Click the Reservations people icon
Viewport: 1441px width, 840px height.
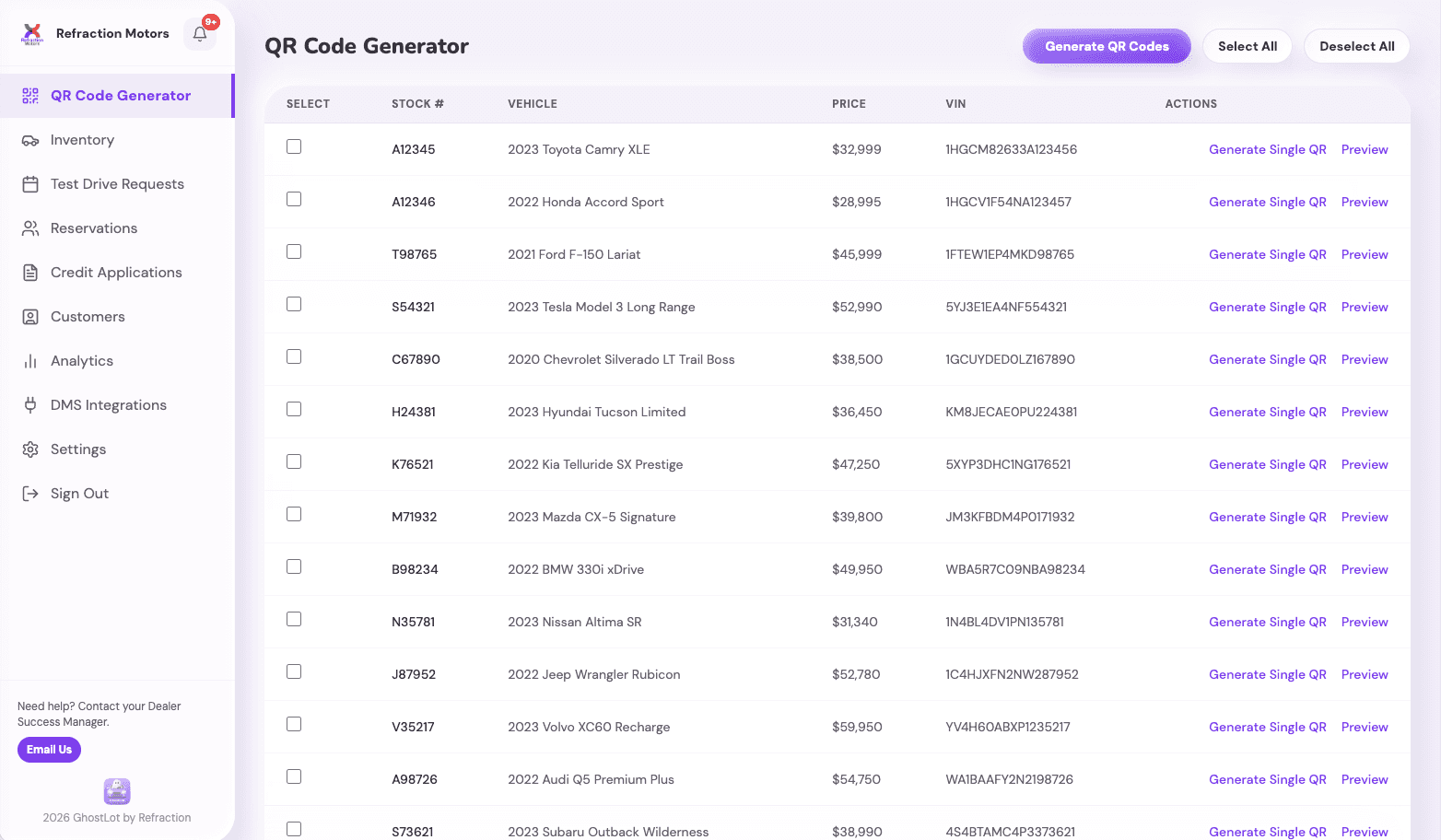pyautogui.click(x=30, y=228)
